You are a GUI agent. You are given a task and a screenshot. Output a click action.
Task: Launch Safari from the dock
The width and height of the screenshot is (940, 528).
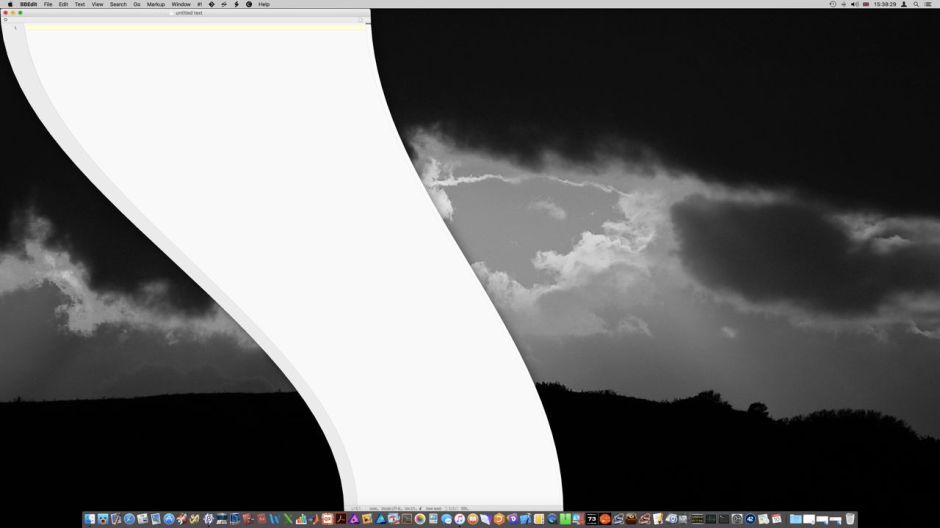point(129,519)
